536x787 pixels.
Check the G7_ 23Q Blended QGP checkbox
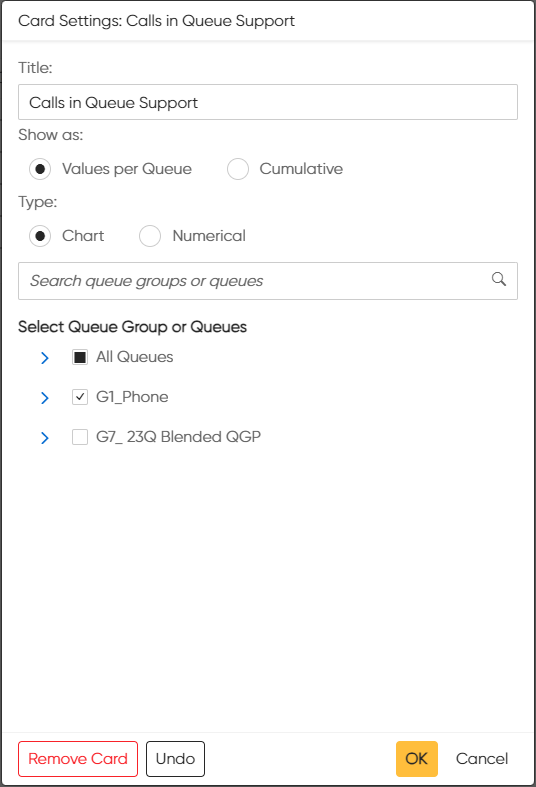(80, 437)
